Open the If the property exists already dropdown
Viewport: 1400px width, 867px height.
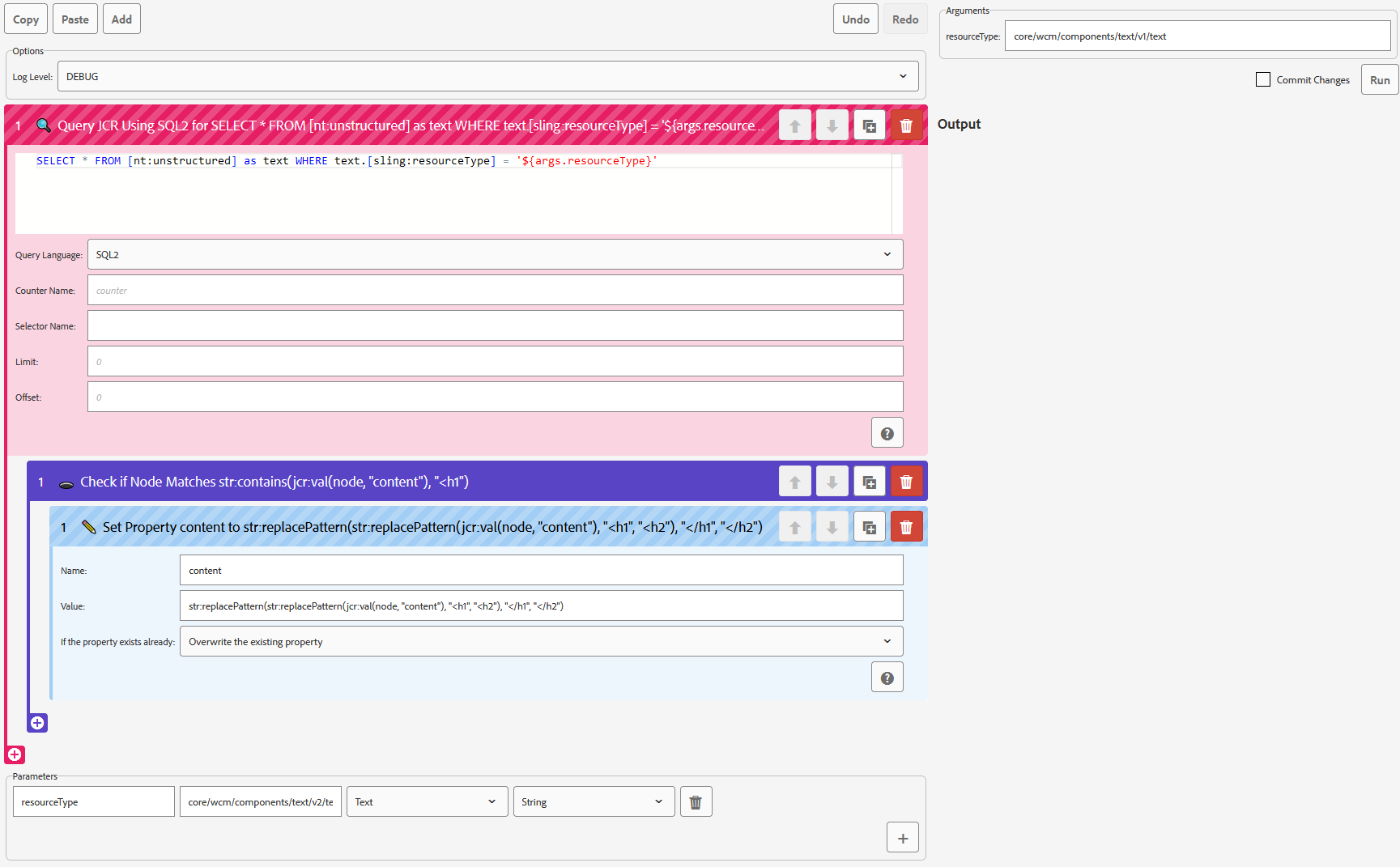coord(542,641)
